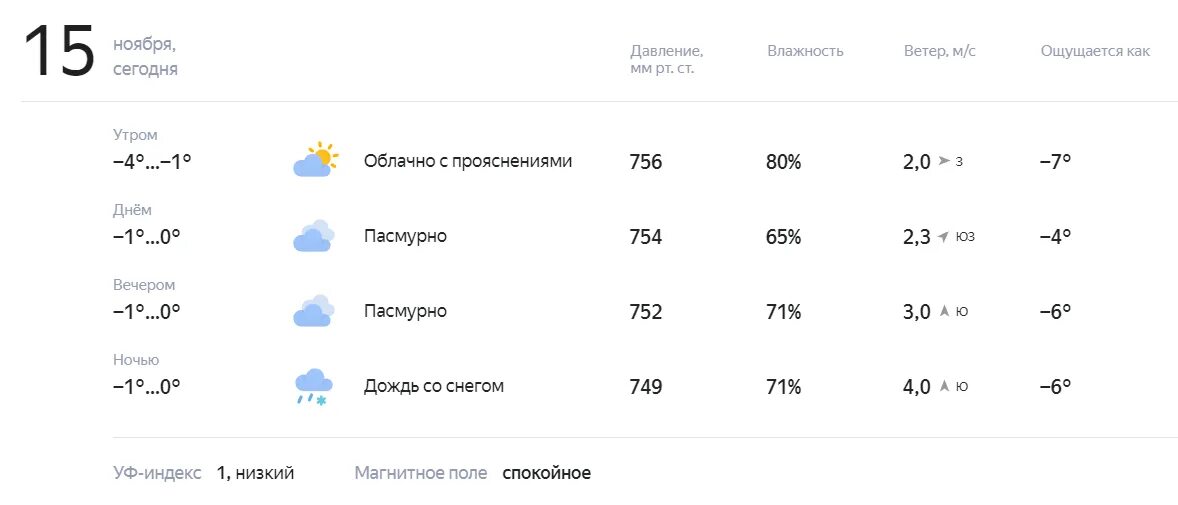Click the partly cloudy morning weather icon
This screenshot has width=1178, height=505.
315,159
